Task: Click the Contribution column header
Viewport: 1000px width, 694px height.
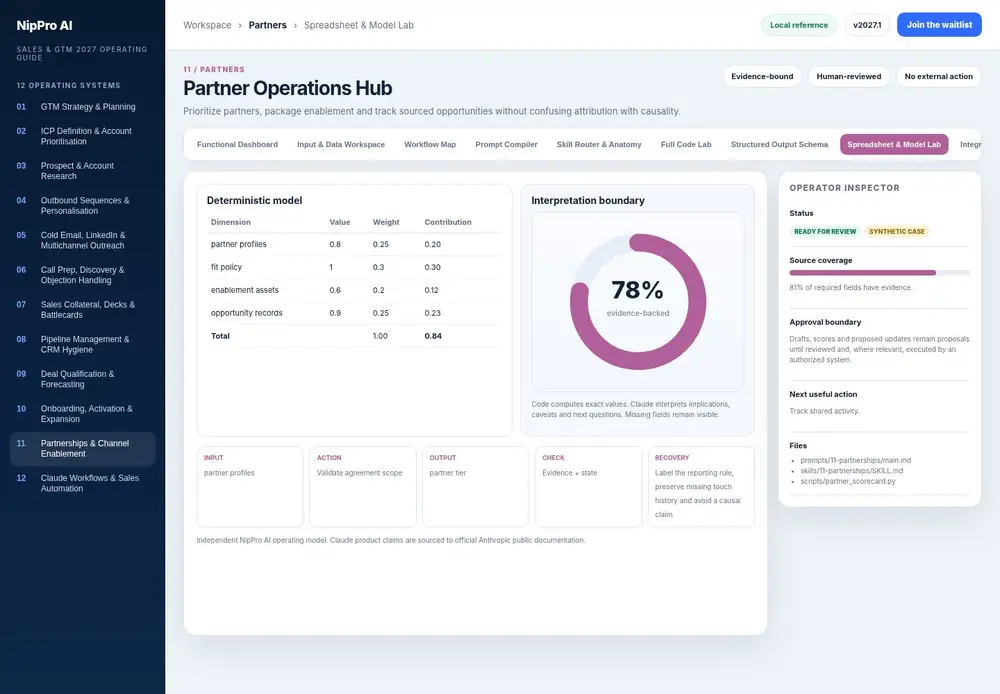Action: point(448,222)
